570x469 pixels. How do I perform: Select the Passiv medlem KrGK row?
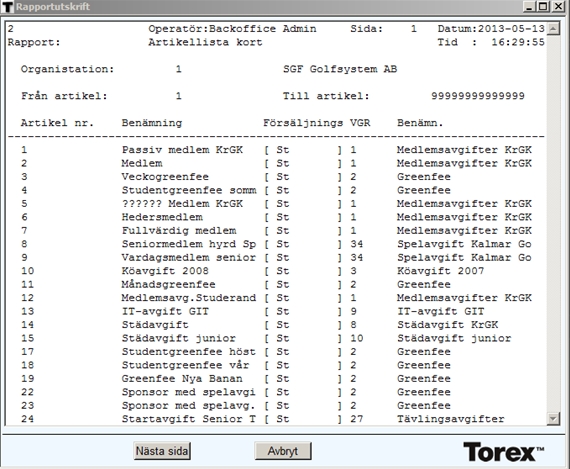276,150
